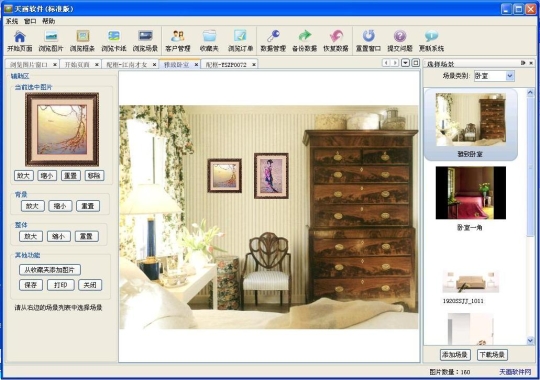
Task: Click the 天画软件网 link in status bar
Action: click(x=515, y=372)
